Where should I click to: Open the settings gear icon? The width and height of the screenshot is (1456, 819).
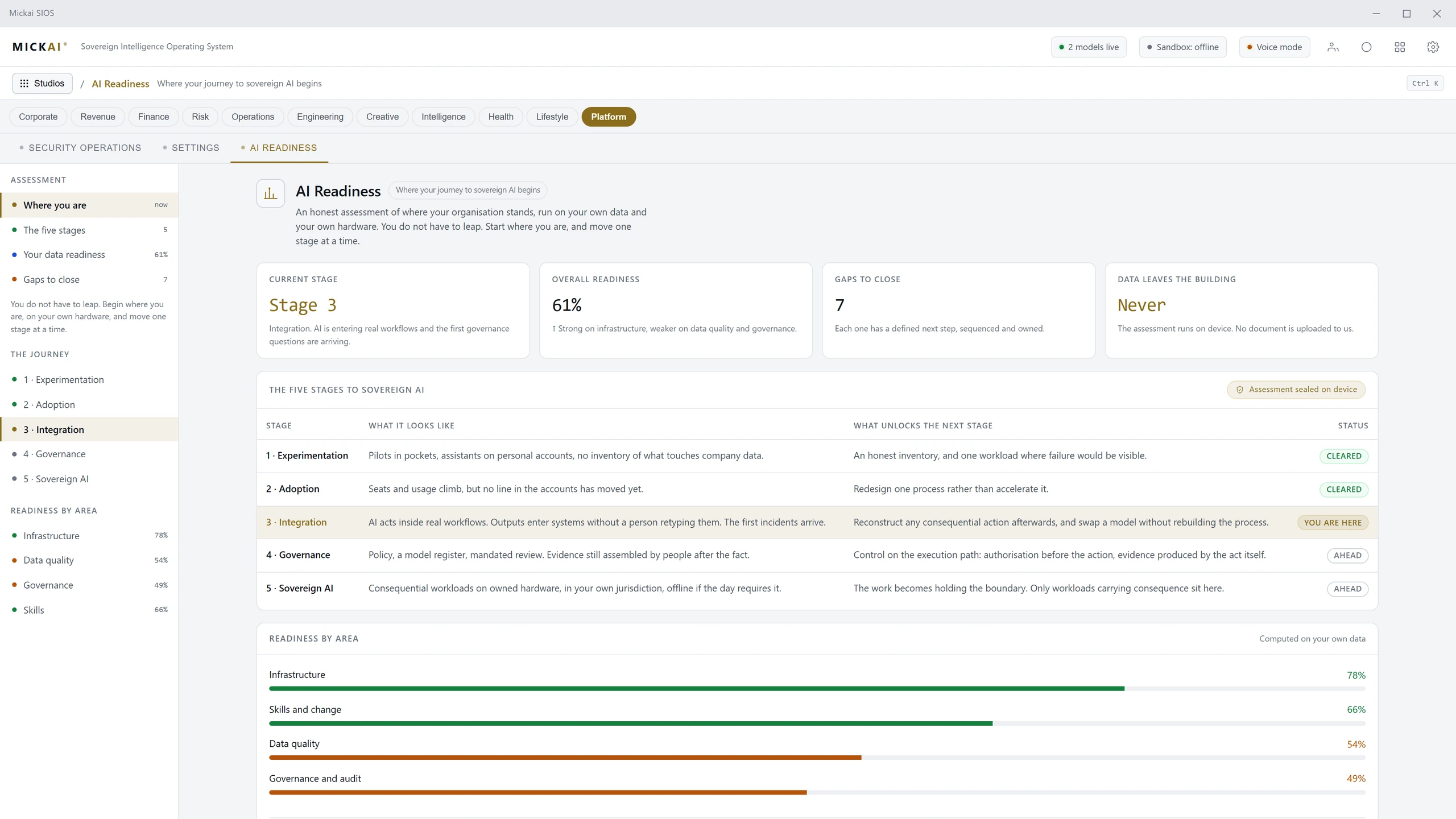1433,47
